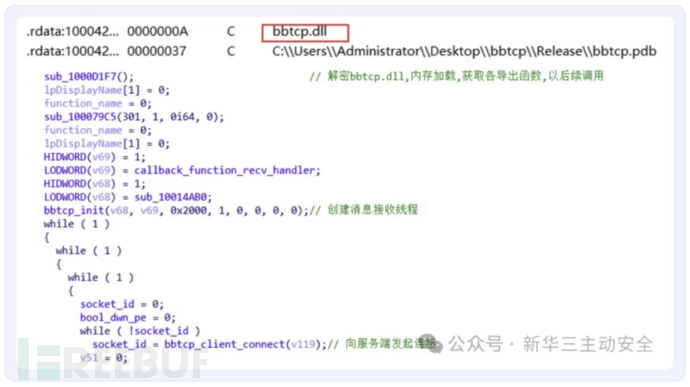This screenshot has width=690, height=387.
Task: Select the bbtcp_client_connect function name
Action: (224, 345)
